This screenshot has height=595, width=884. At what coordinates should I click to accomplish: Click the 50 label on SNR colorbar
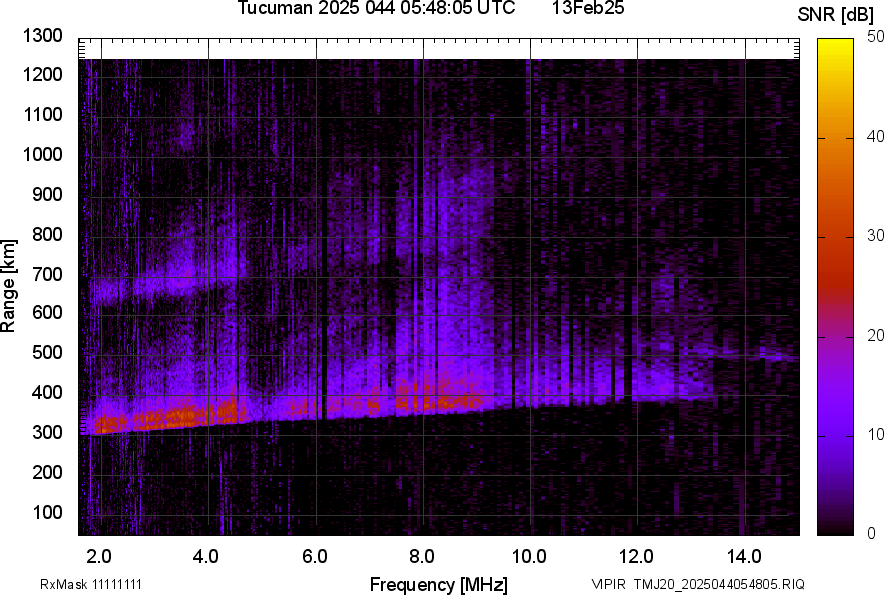[875, 37]
